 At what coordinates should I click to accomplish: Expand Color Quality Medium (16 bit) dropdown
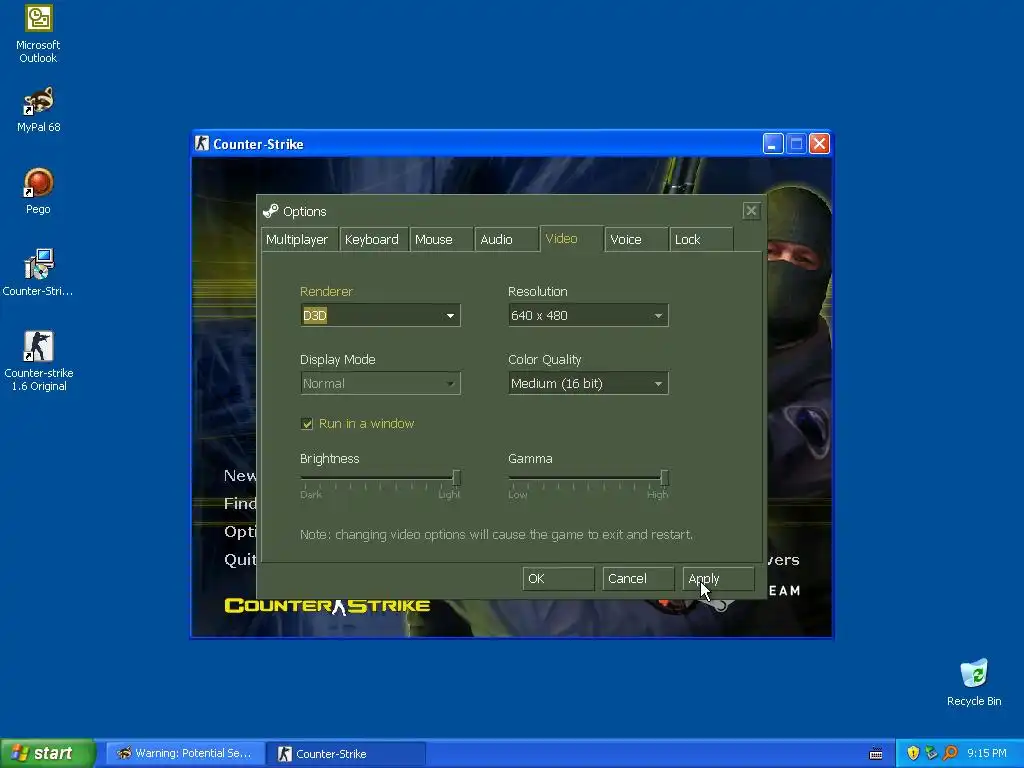pos(588,383)
